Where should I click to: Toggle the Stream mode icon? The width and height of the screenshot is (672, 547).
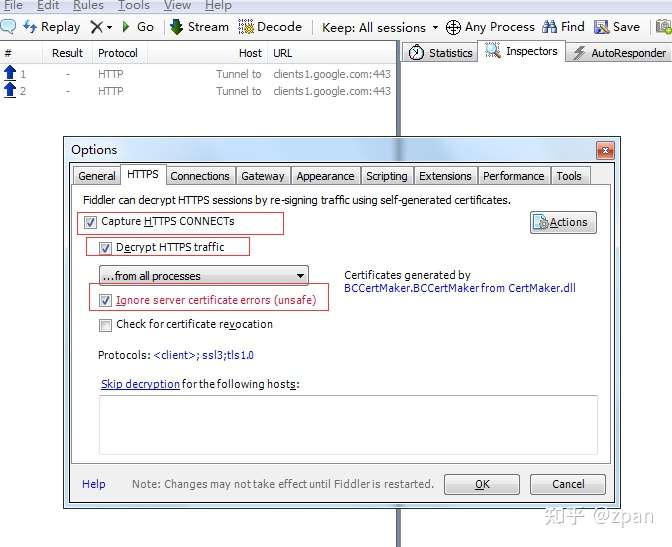click(x=176, y=27)
